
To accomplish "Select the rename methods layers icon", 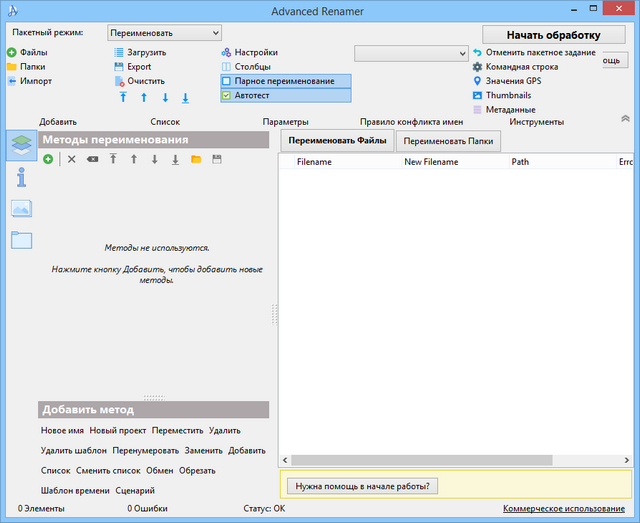I will point(21,146).
